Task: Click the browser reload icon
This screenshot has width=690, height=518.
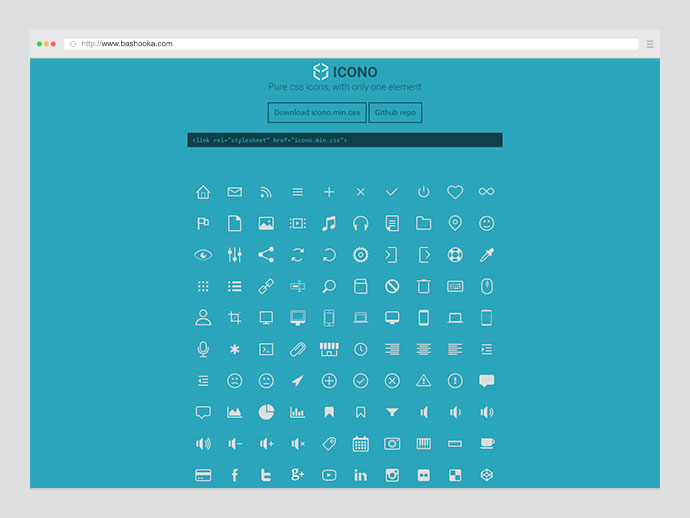Action: tap(73, 44)
